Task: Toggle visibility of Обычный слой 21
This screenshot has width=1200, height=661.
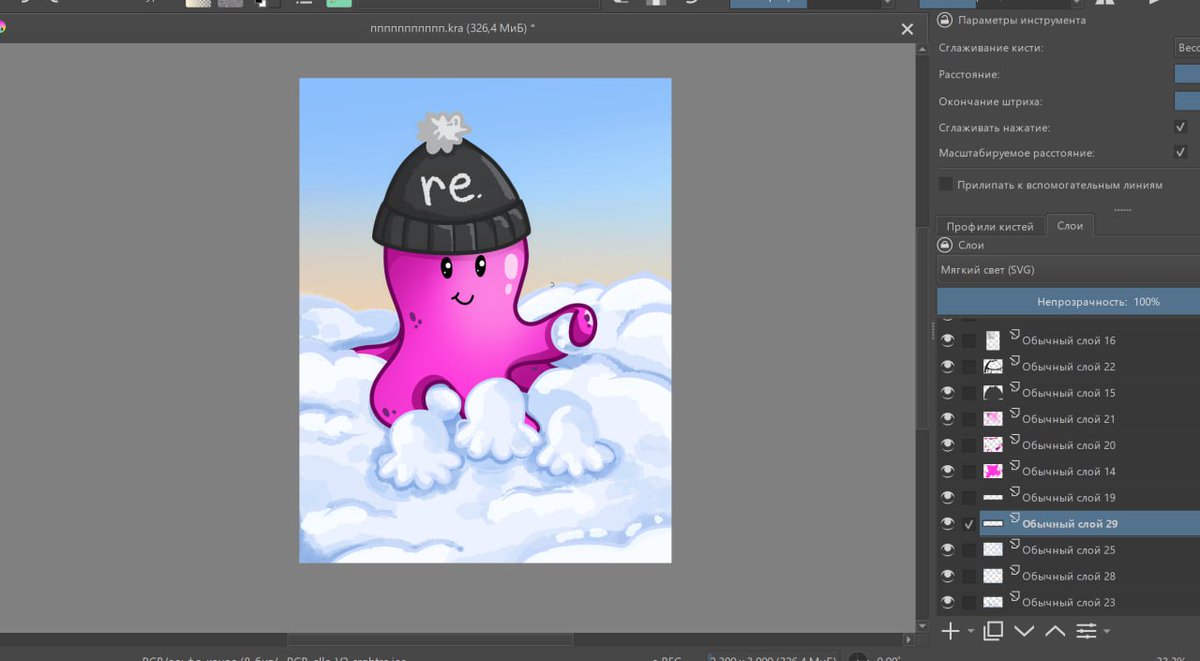Action: (x=947, y=418)
